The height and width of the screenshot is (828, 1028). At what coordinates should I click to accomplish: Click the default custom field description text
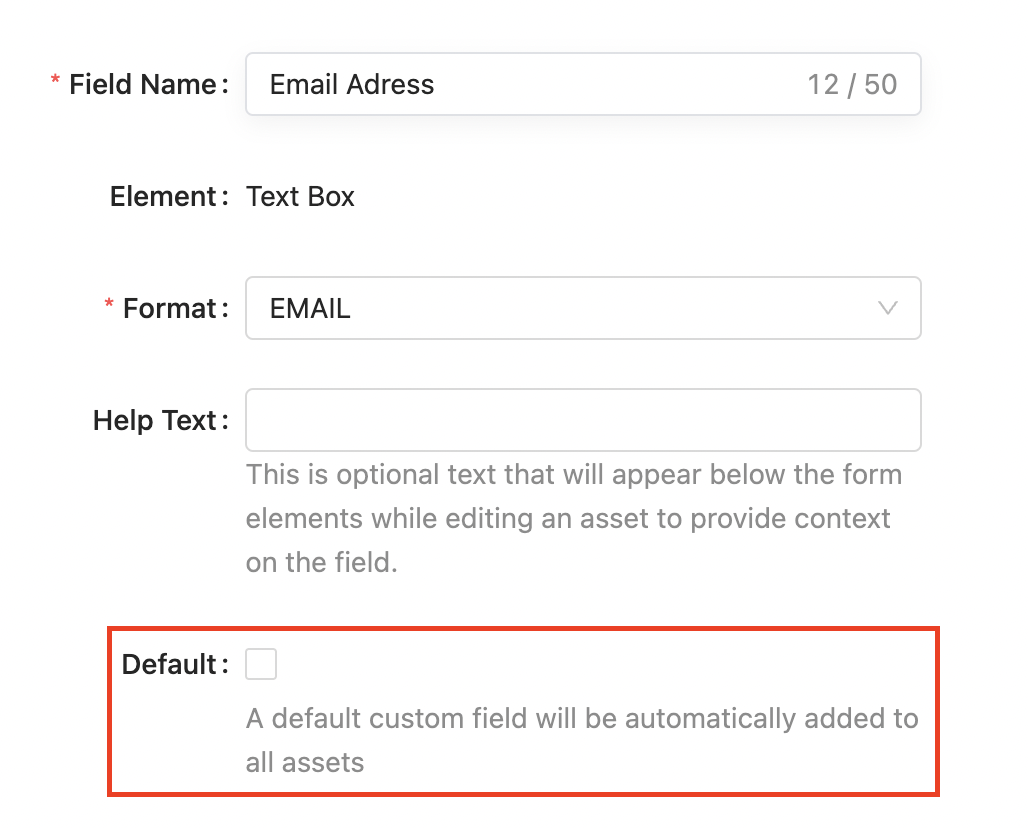pos(582,719)
